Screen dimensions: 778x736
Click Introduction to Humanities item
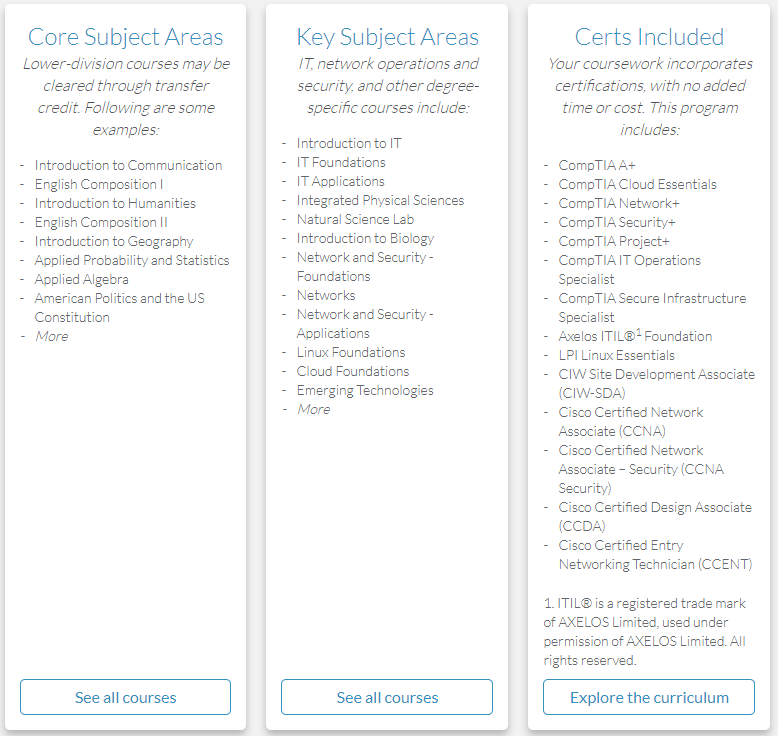pyautogui.click(x=115, y=203)
